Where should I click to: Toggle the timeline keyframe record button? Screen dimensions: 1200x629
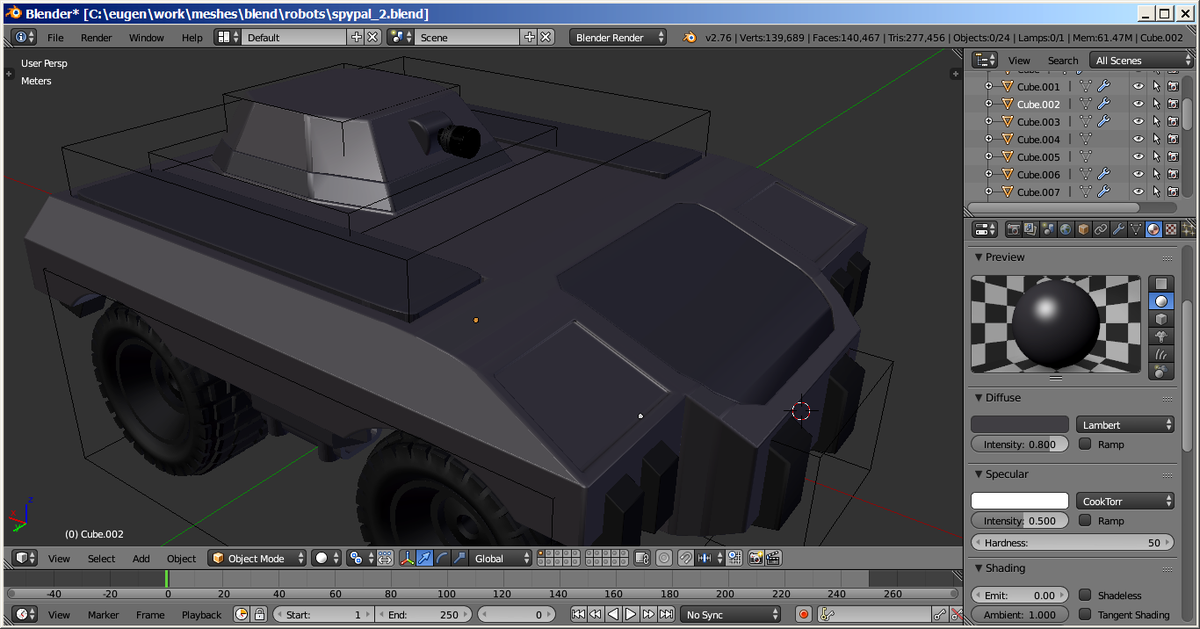click(802, 614)
